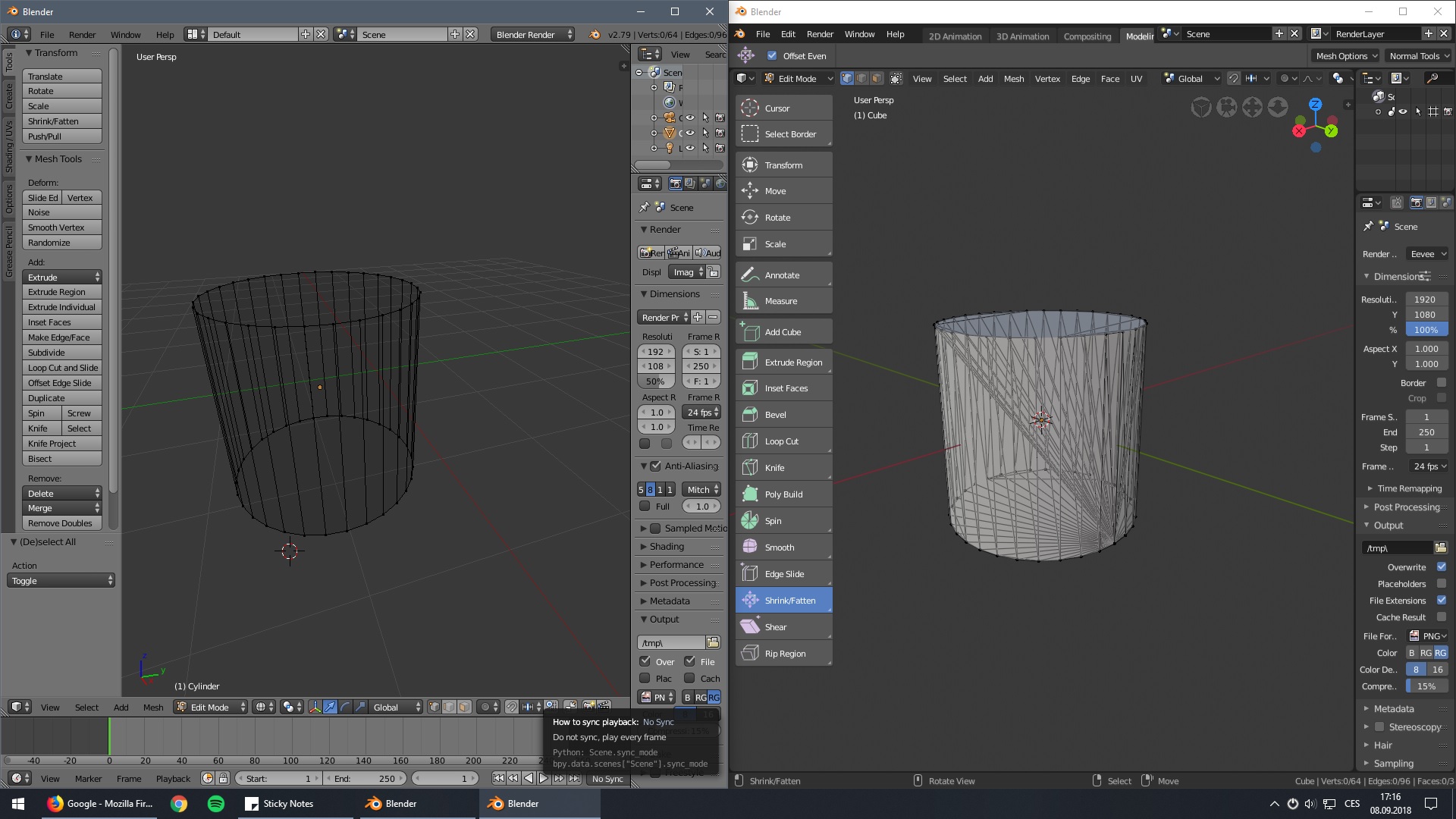
Task: Select the Cursor tool in right Blender
Action: (x=783, y=108)
